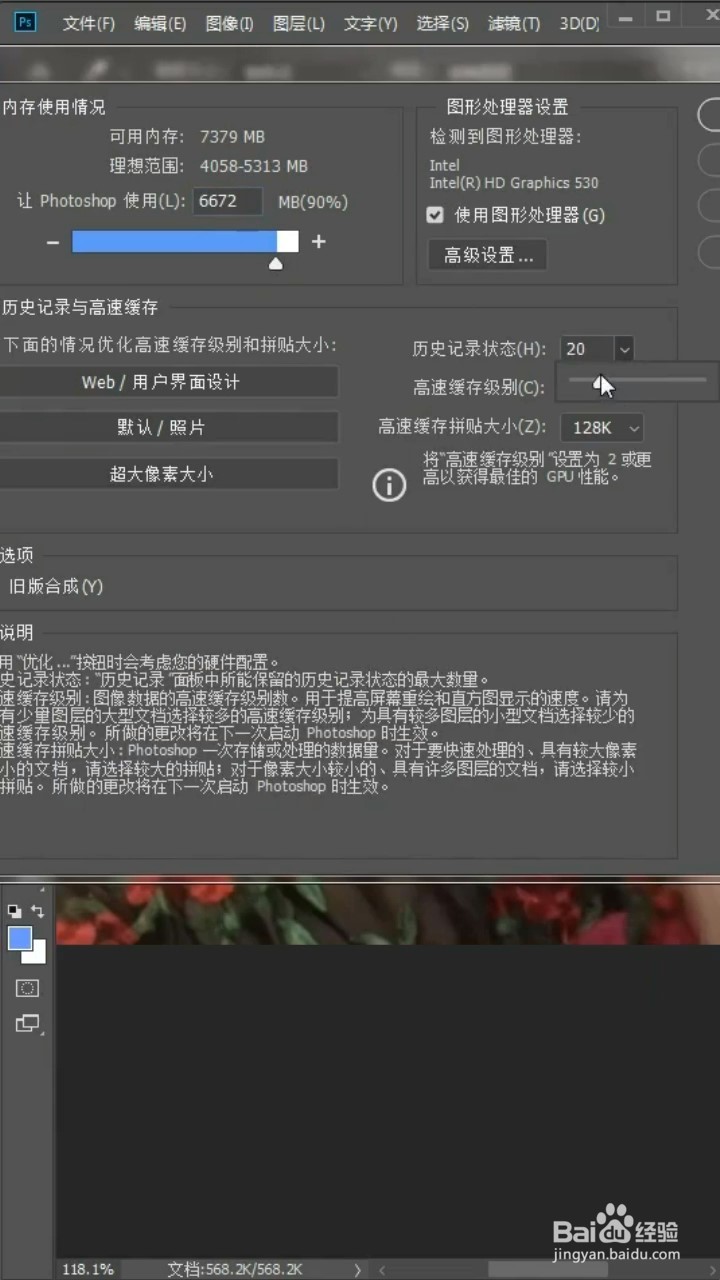Screen dimensions: 720x1280
Task: Open the 文件(F) menu
Action: (x=89, y=23)
